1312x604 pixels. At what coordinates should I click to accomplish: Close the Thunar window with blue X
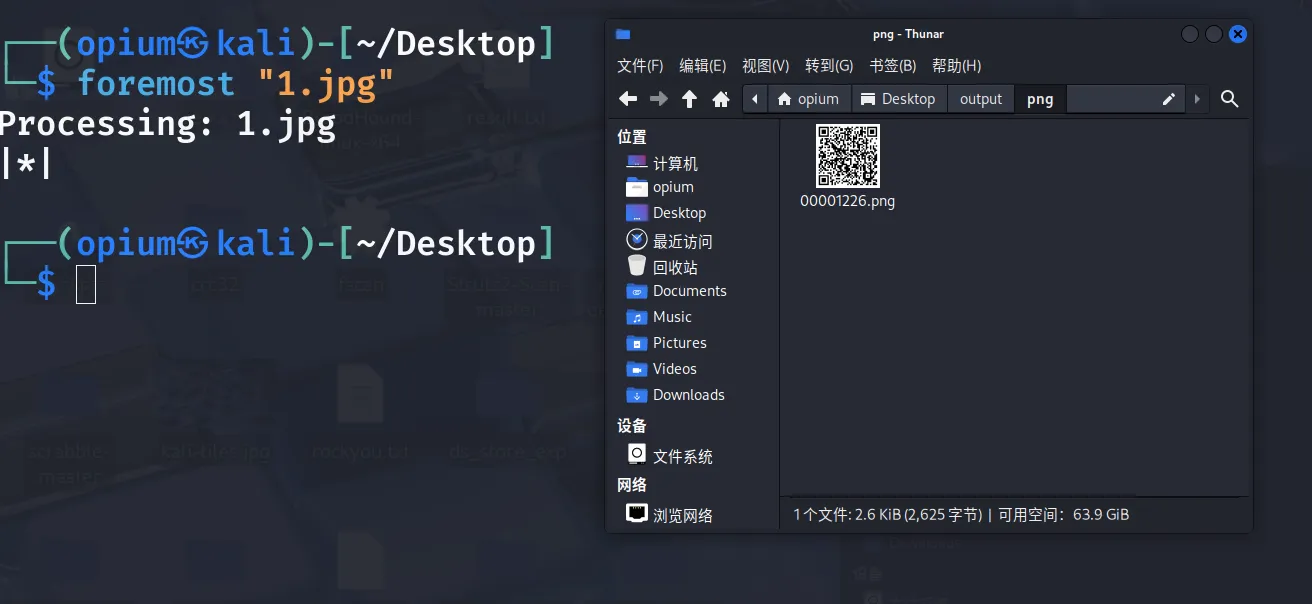point(1238,34)
